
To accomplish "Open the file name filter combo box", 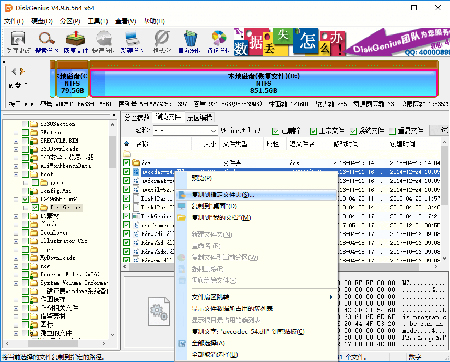I will pos(185,130).
